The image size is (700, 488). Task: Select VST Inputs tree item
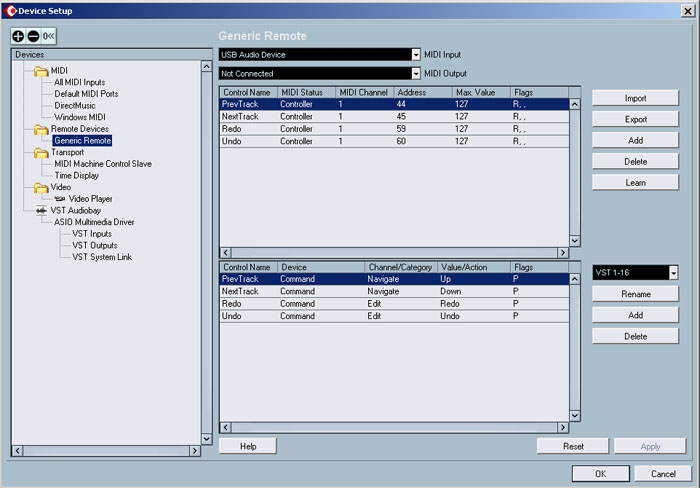92,234
